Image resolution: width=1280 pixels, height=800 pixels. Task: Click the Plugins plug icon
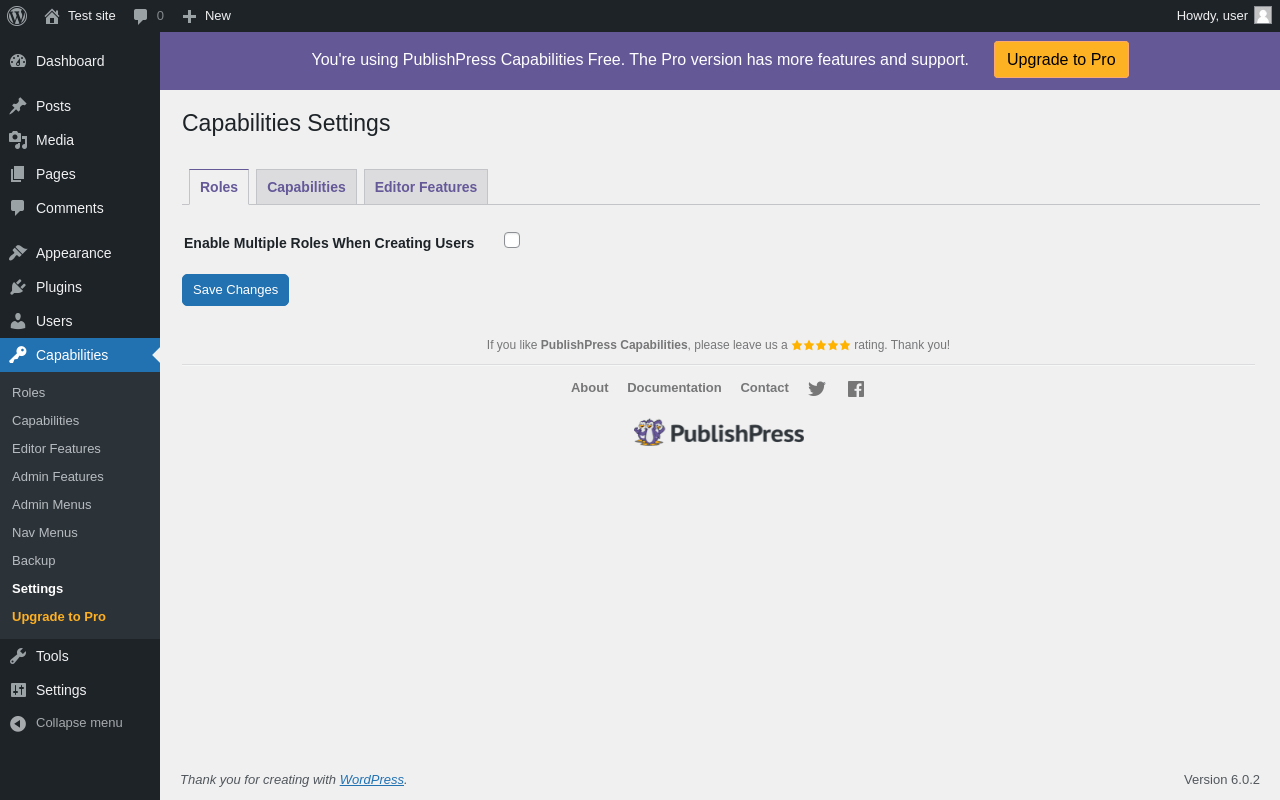click(18, 287)
